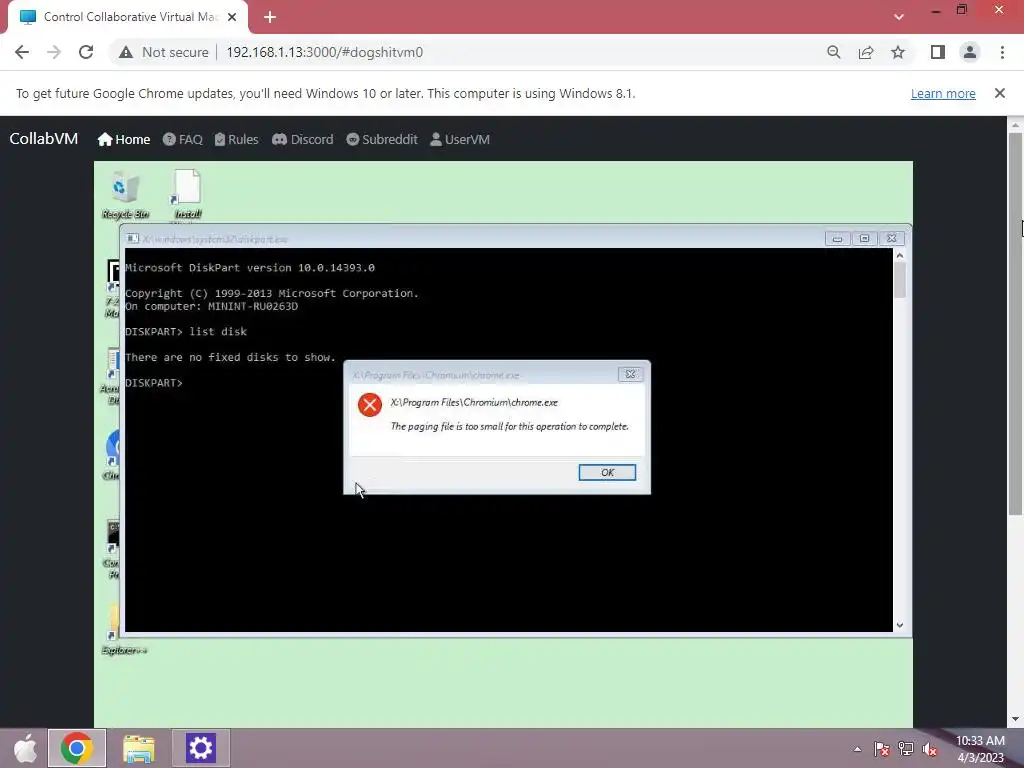
Task: Click the Action Center flag tray icon
Action: point(882,749)
